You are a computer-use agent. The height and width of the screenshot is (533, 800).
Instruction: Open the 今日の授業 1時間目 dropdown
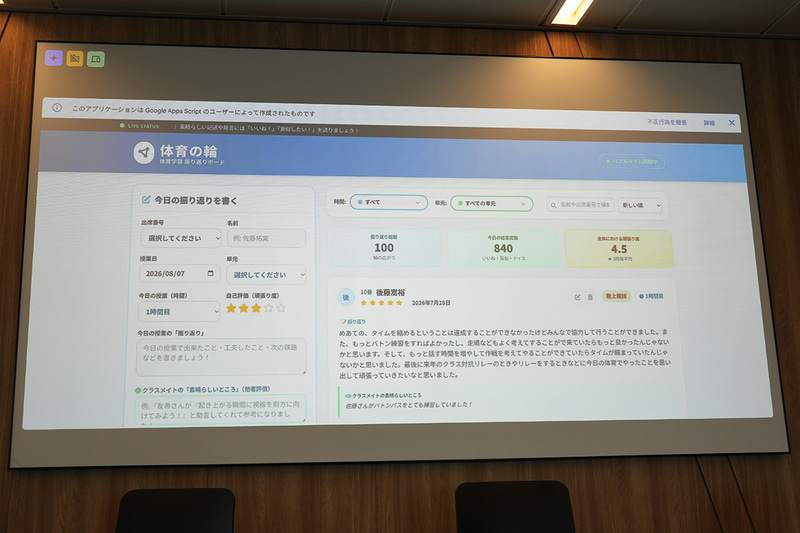[179, 311]
